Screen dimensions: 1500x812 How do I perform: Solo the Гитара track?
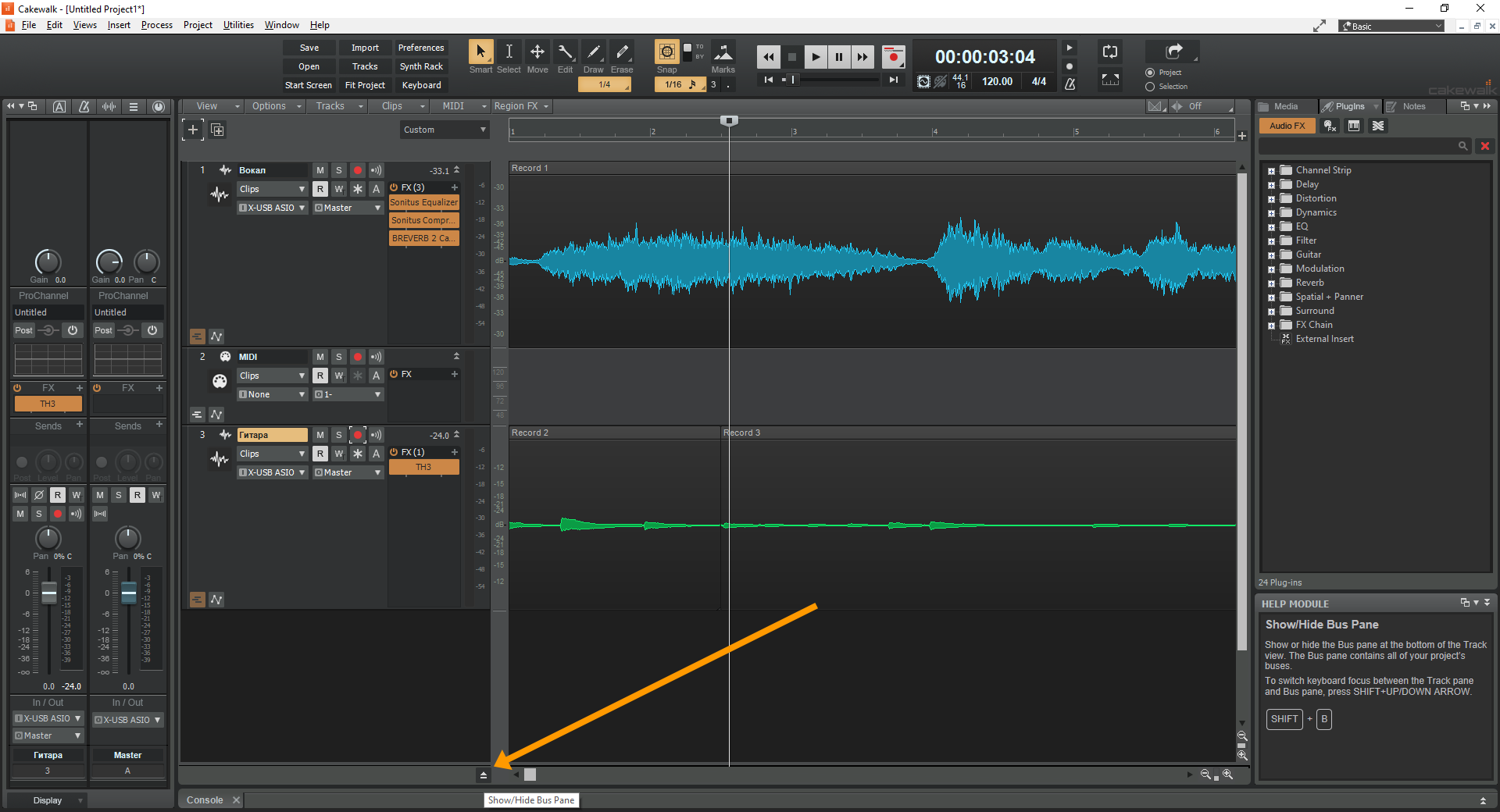339,435
